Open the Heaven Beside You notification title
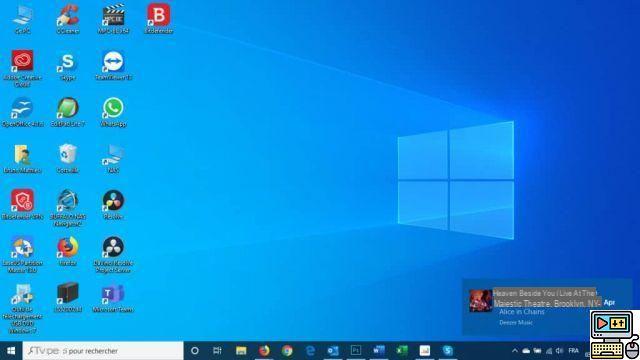640x360 pixels. coord(547,298)
